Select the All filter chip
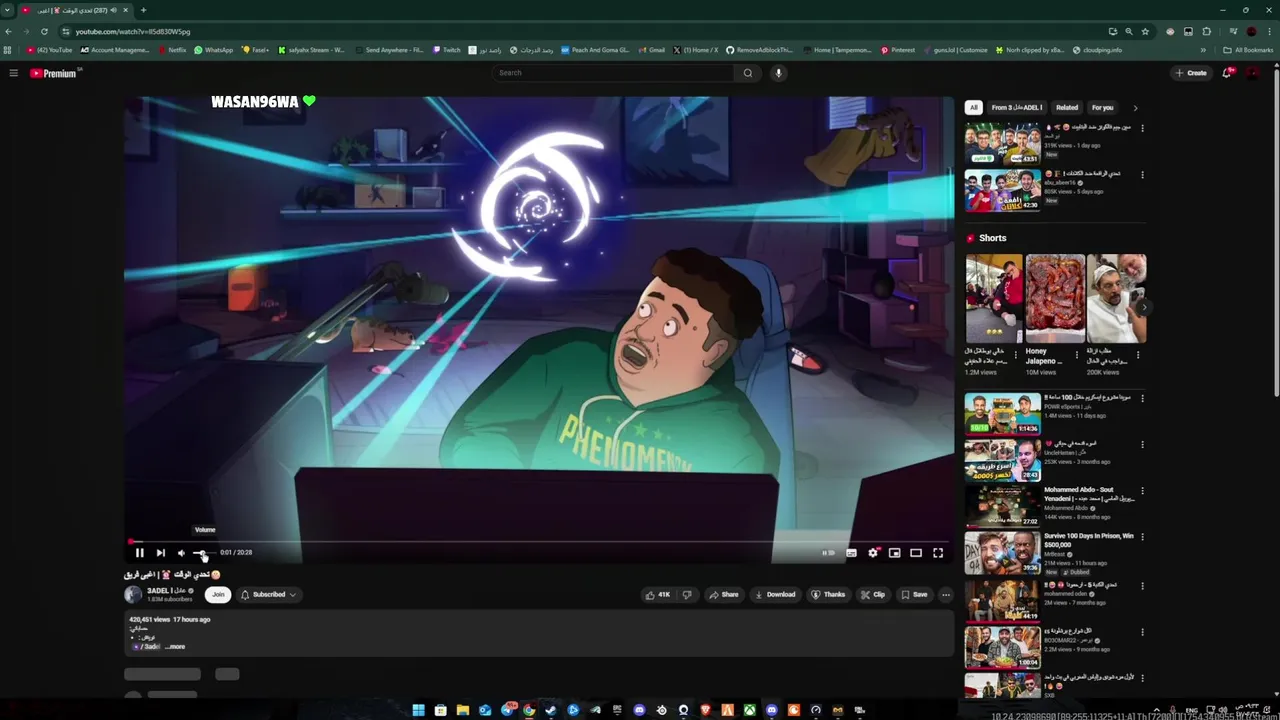The width and height of the screenshot is (1280, 720). pyautogui.click(x=973, y=107)
